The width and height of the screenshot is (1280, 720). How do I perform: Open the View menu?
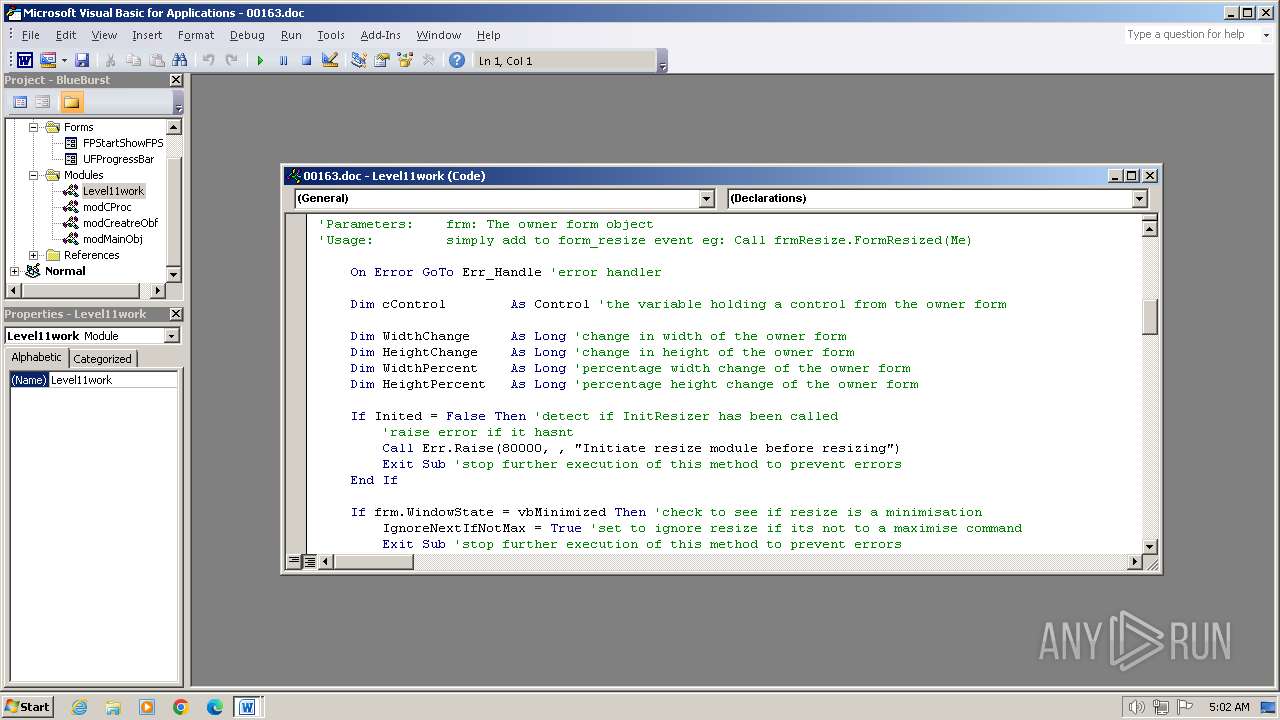click(104, 35)
